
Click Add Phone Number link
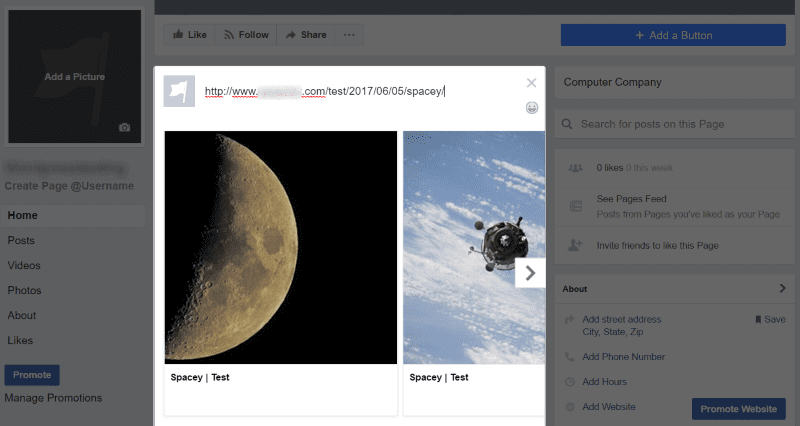(623, 357)
